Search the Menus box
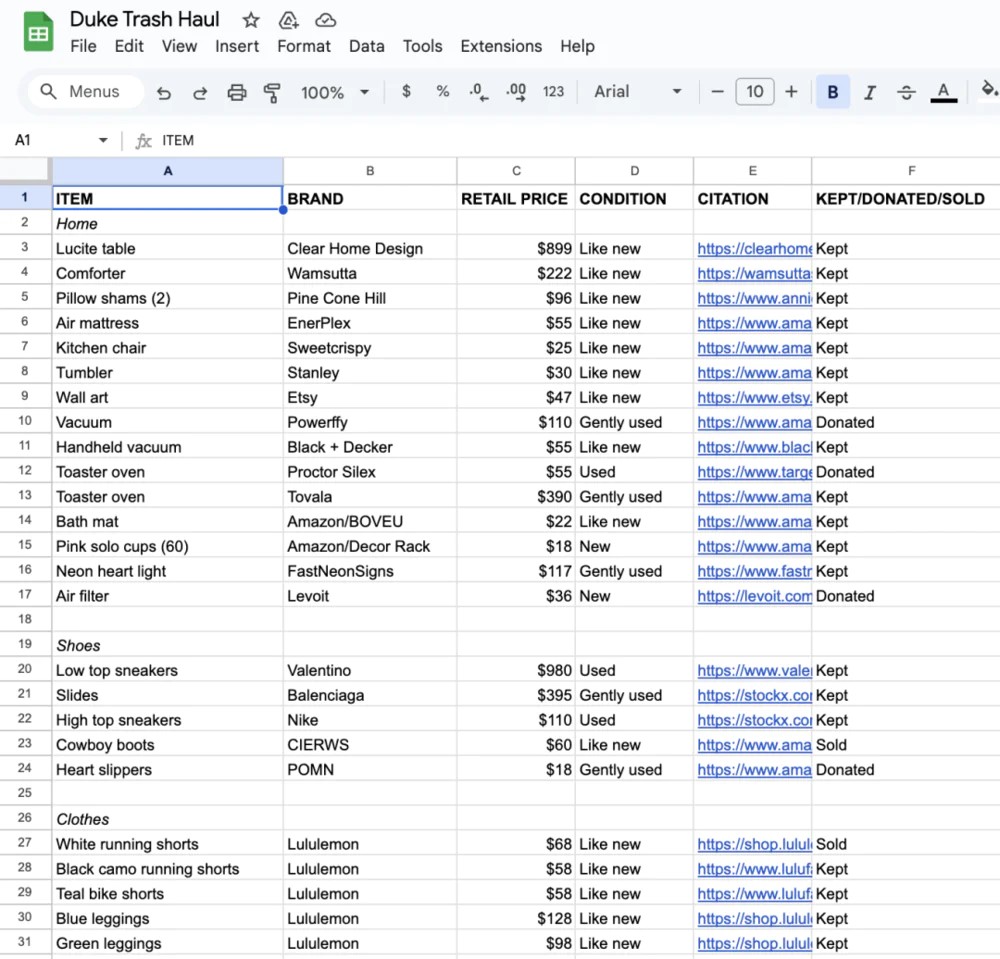The height and width of the screenshot is (959, 1000). pyautogui.click(x=85, y=92)
